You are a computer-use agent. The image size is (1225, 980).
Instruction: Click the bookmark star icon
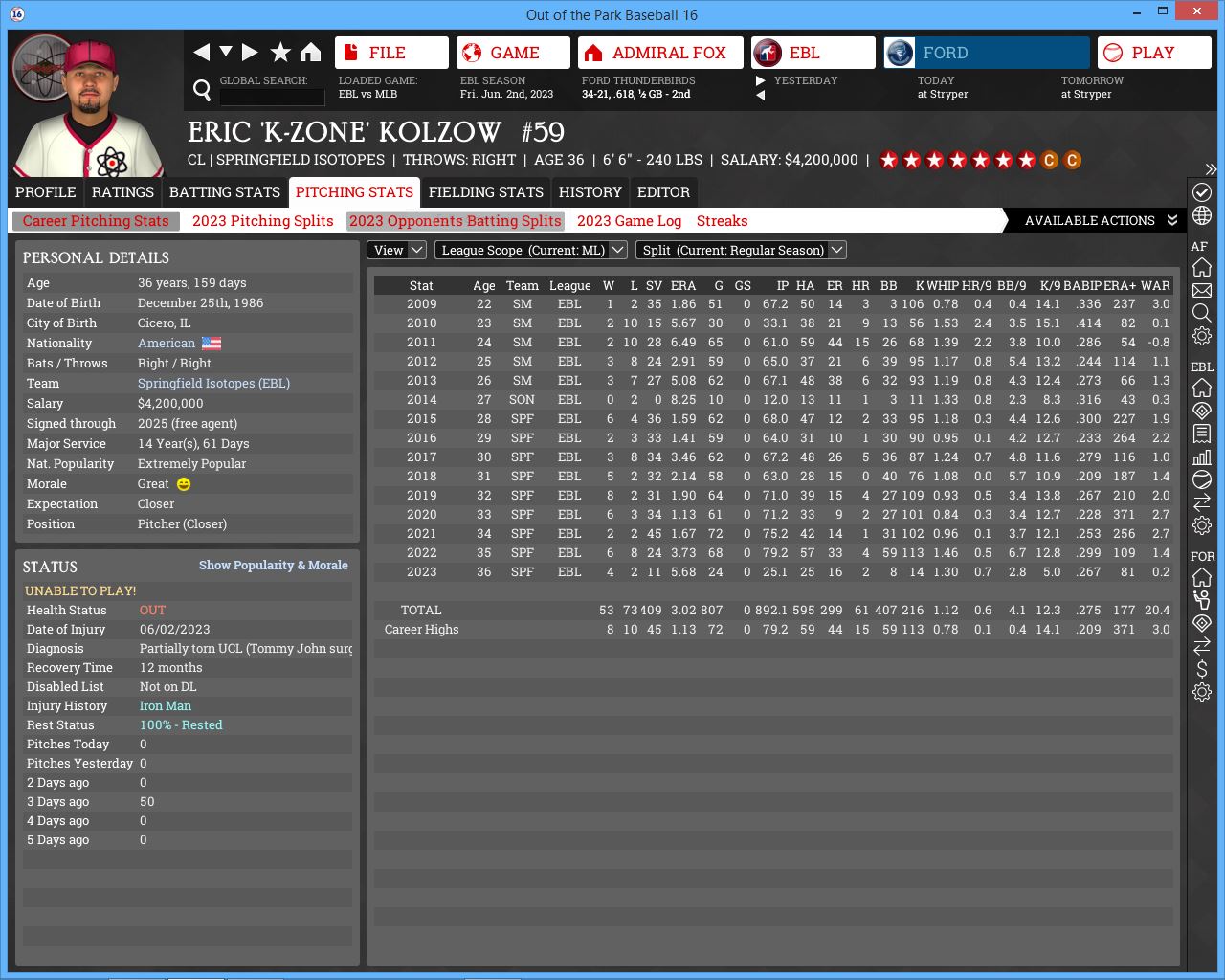coord(280,53)
